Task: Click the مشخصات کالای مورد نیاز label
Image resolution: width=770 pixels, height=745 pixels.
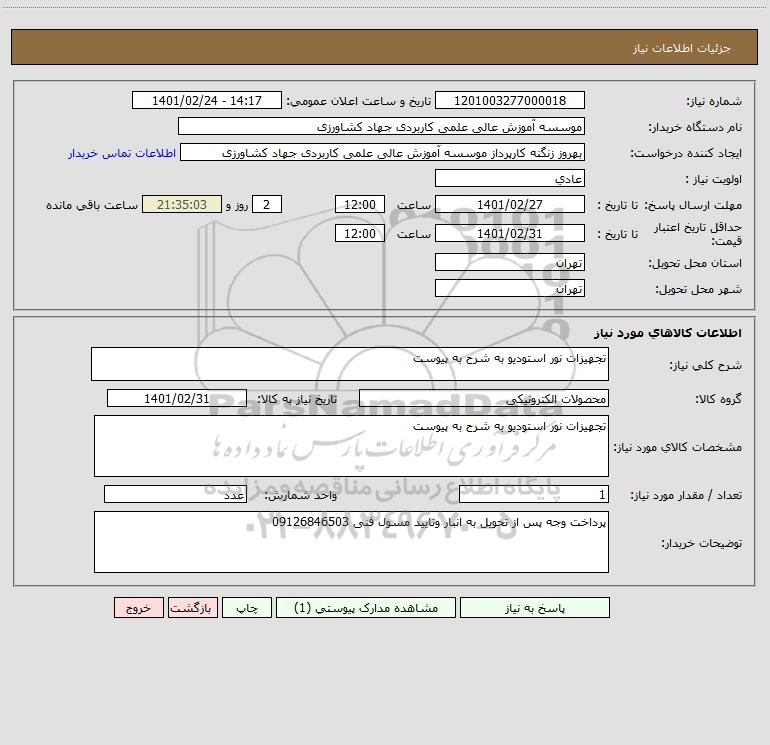Action: (x=678, y=447)
